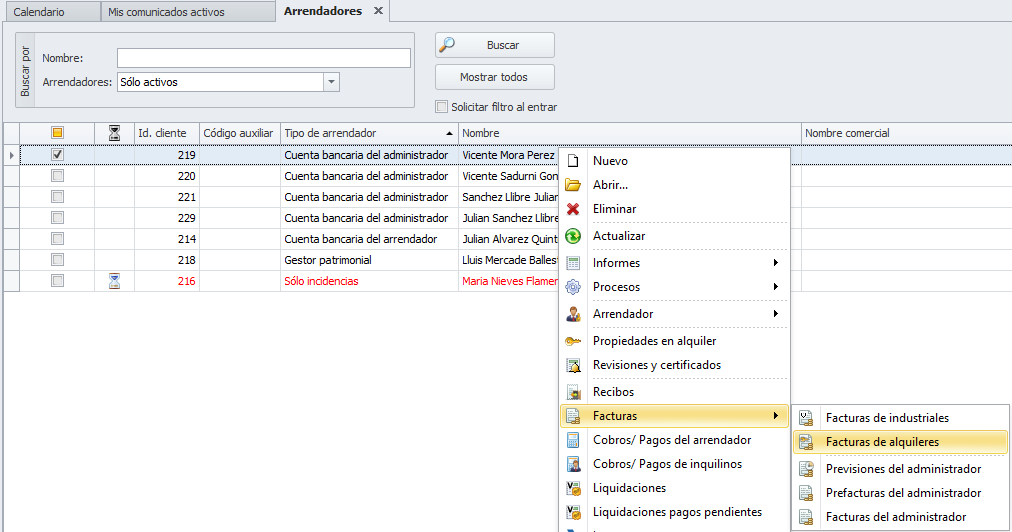Click the Liquidaciones icon
1012x532 pixels.
tap(572, 487)
